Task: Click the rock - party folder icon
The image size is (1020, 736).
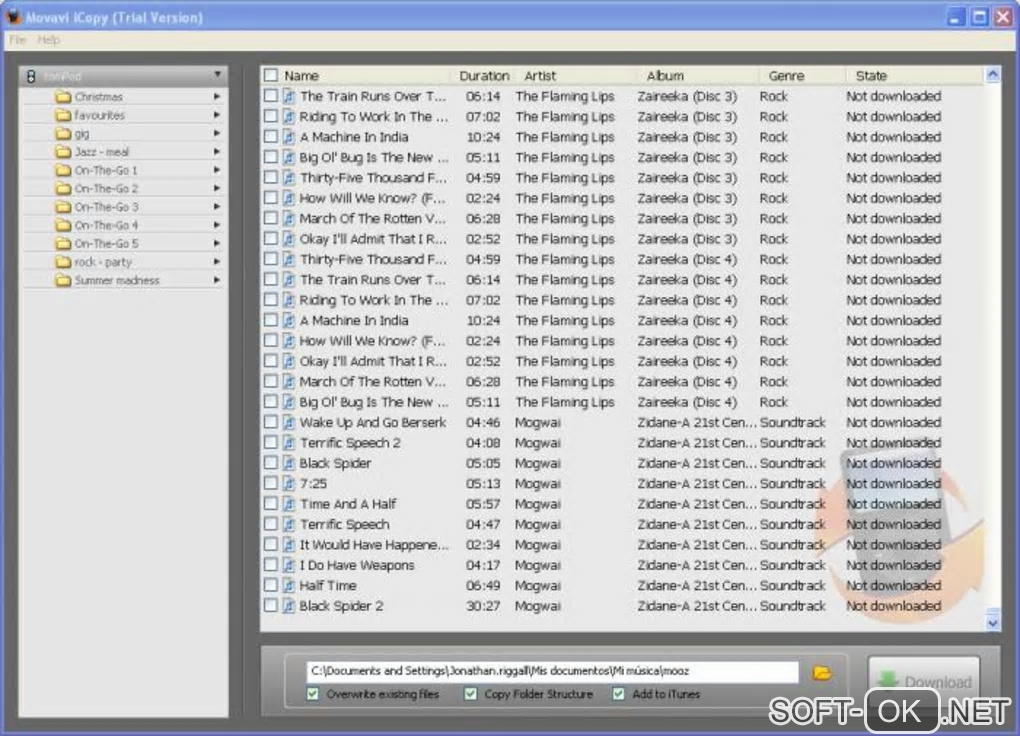Action: [x=63, y=262]
